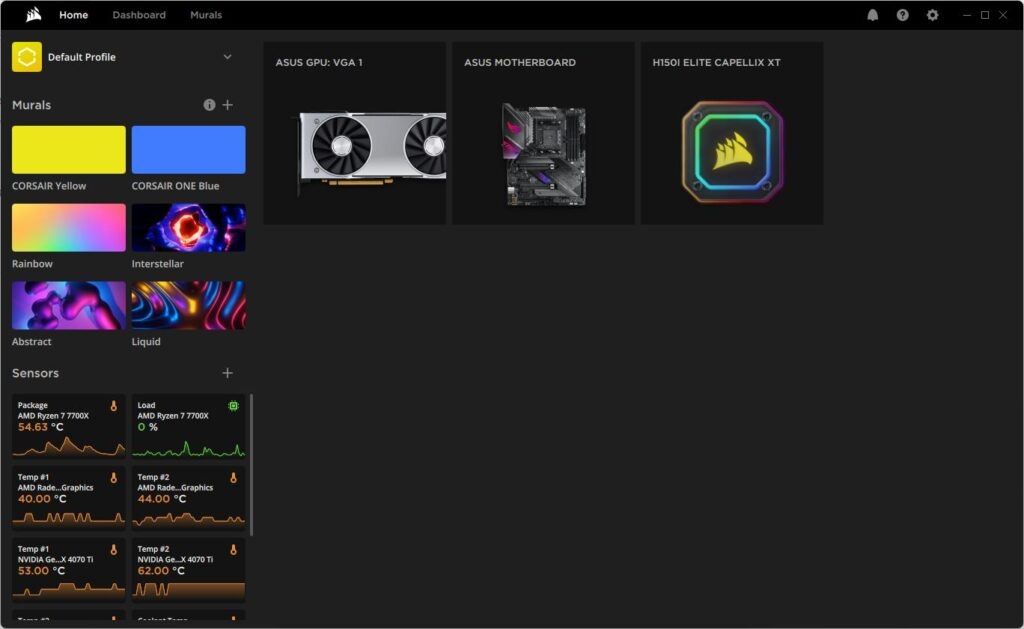Click the NVIDIA 4070 Ti Temp #2 tile
The image size is (1024, 629).
point(189,570)
